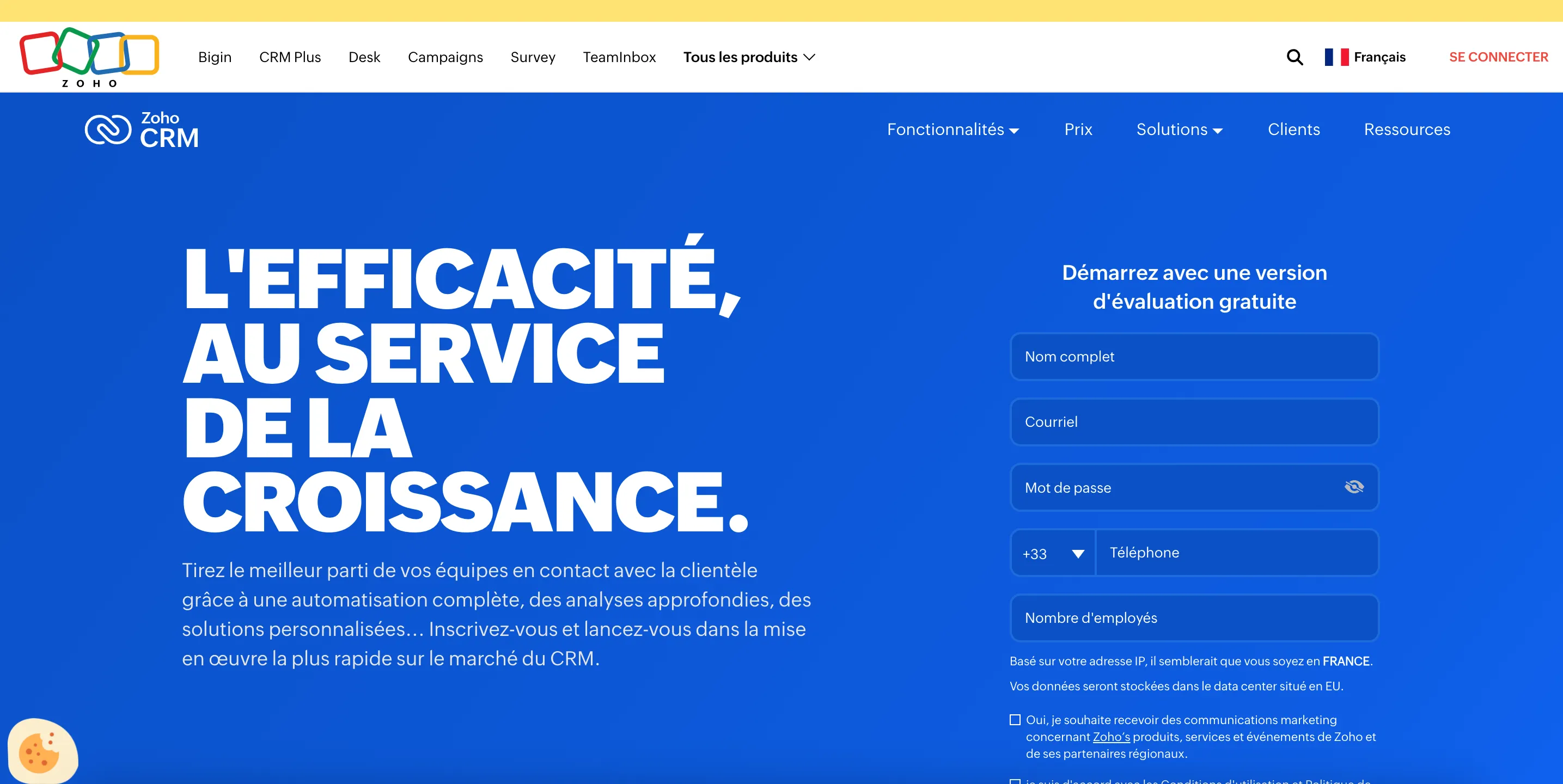Open the Clients page
Image resolution: width=1563 pixels, height=784 pixels.
pos(1293,129)
